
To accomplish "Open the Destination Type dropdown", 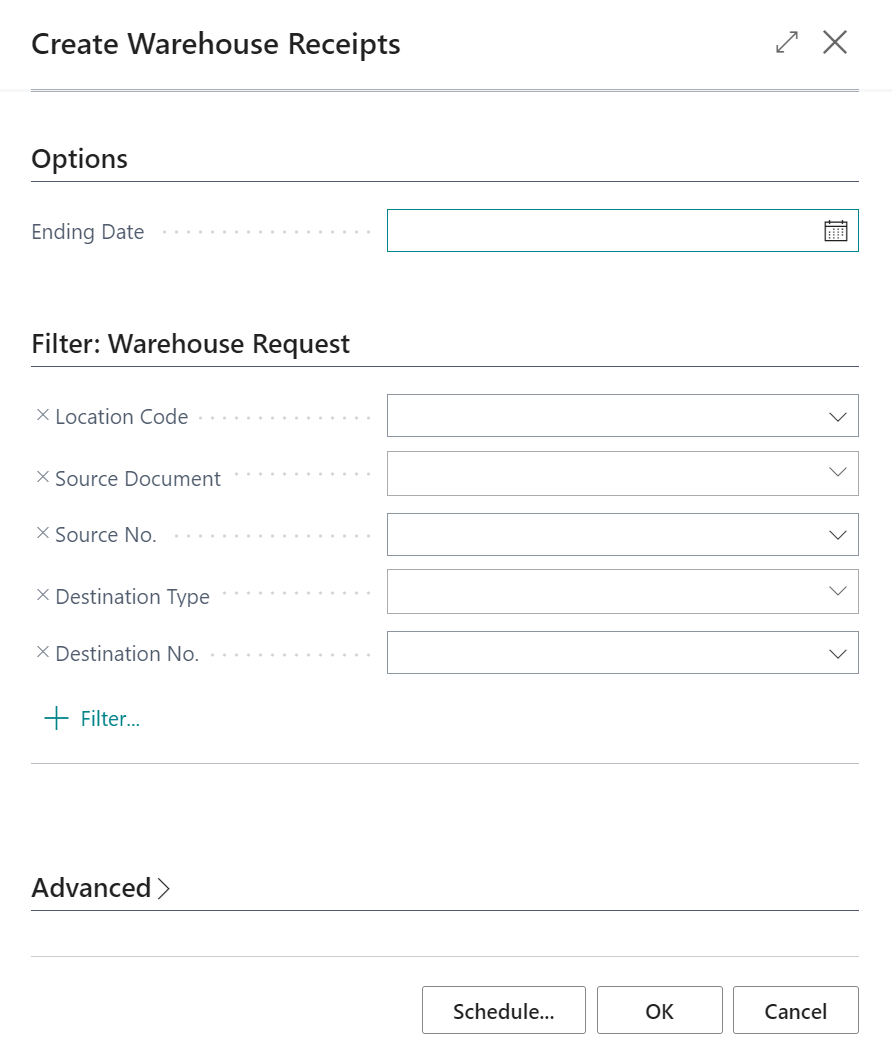I will click(x=837, y=591).
